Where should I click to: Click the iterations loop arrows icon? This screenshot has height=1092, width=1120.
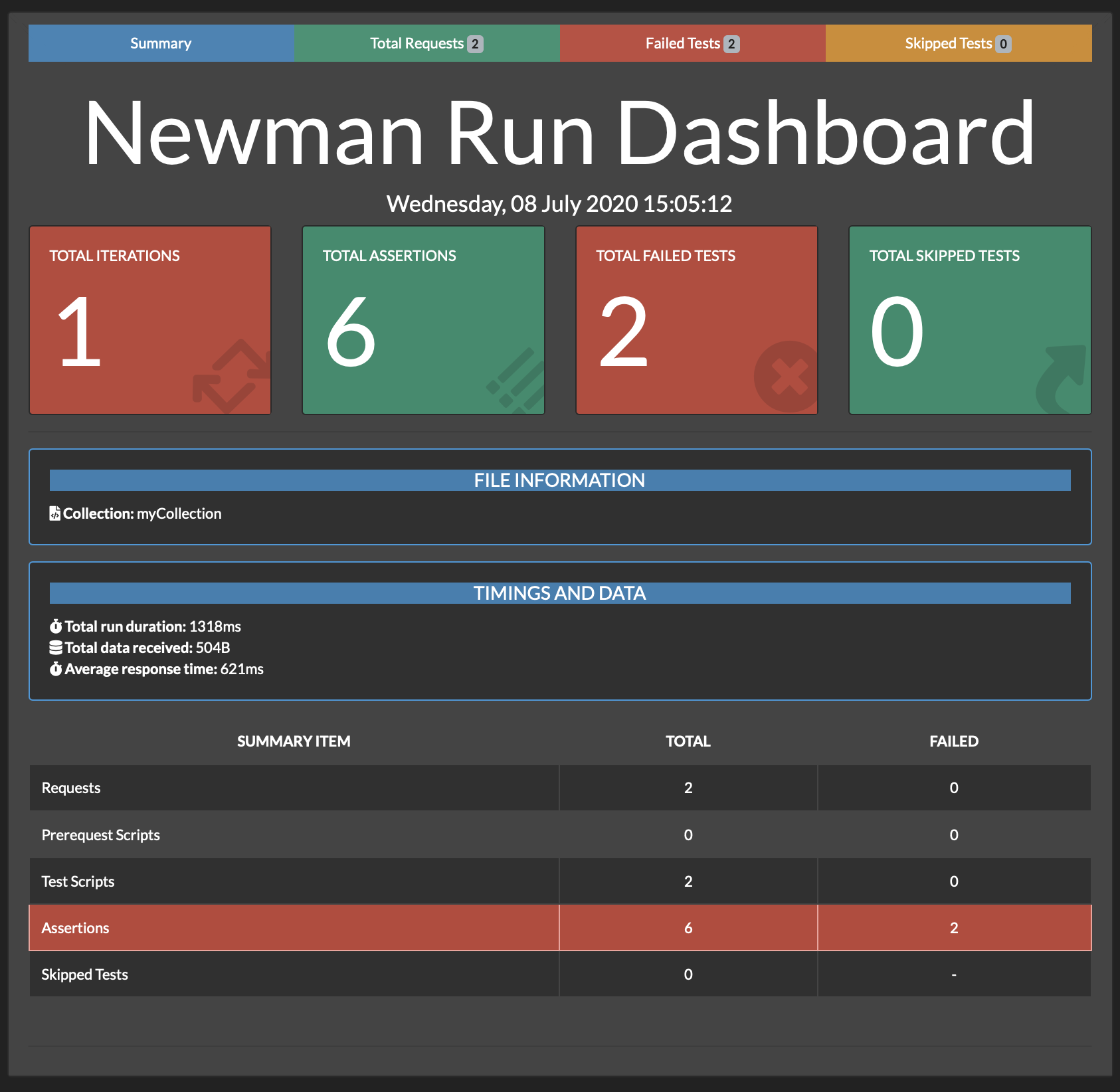(x=231, y=376)
